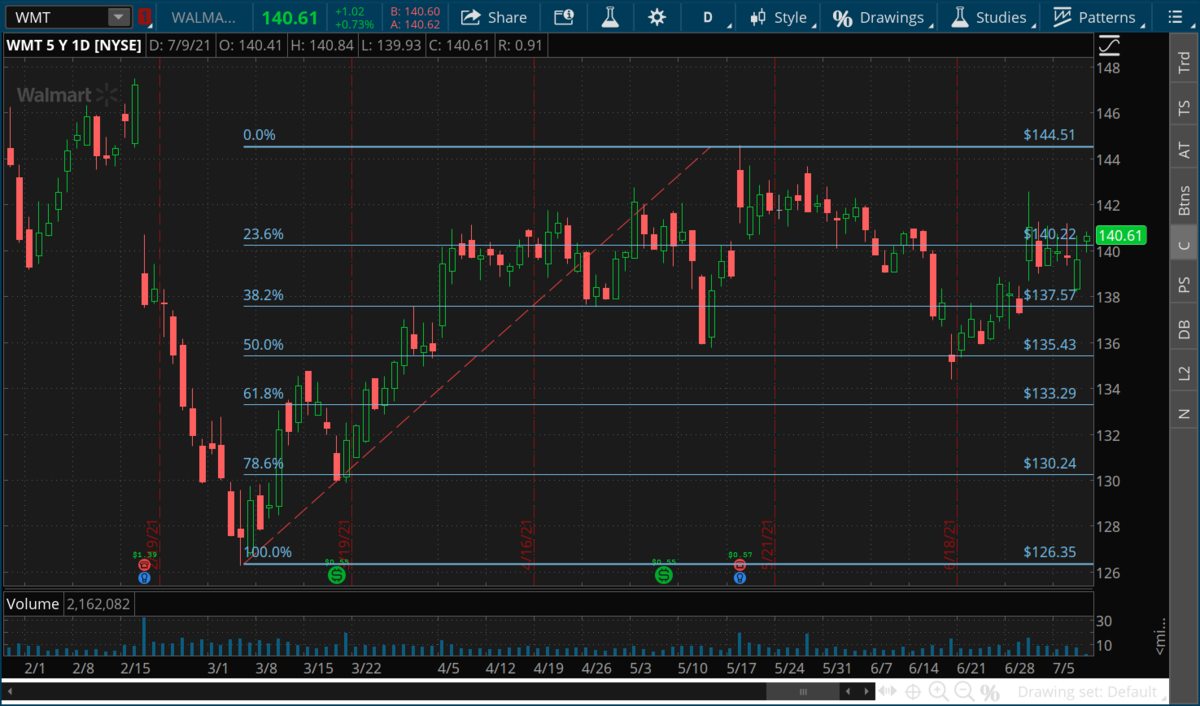Open the TS side panel tab
Viewport: 1200px width, 706px height.
coord(1184,106)
